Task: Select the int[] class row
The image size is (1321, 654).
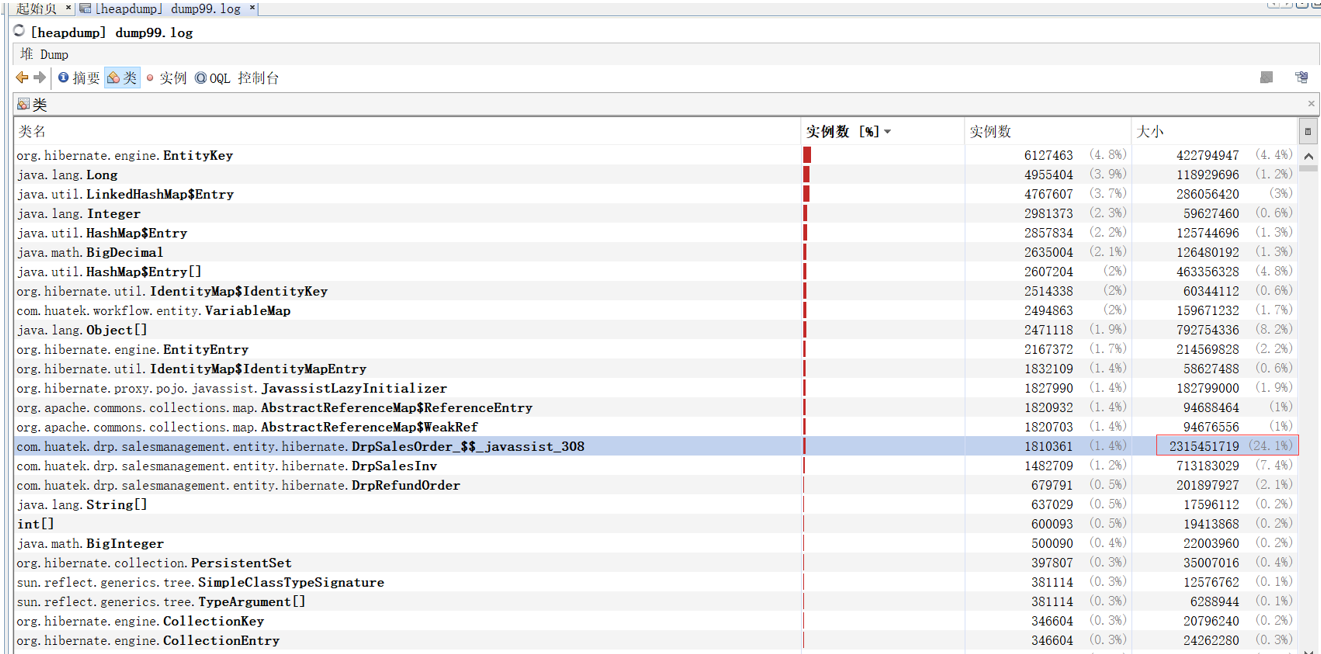Action: point(656,524)
